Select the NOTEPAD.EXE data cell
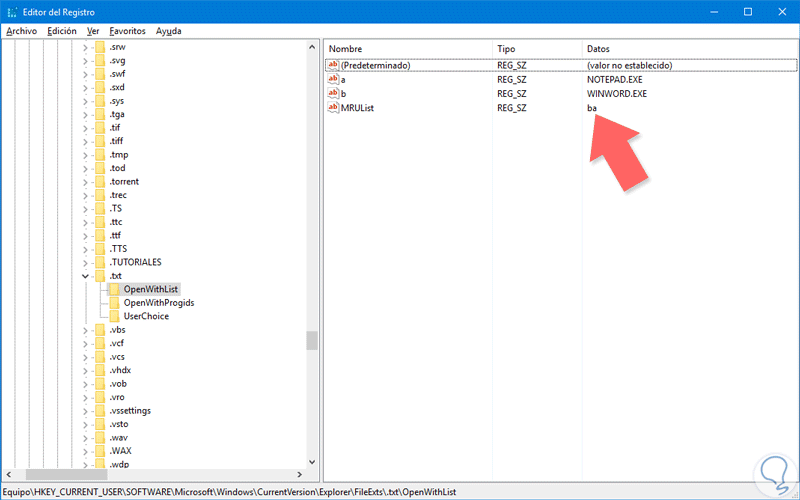 (614, 80)
